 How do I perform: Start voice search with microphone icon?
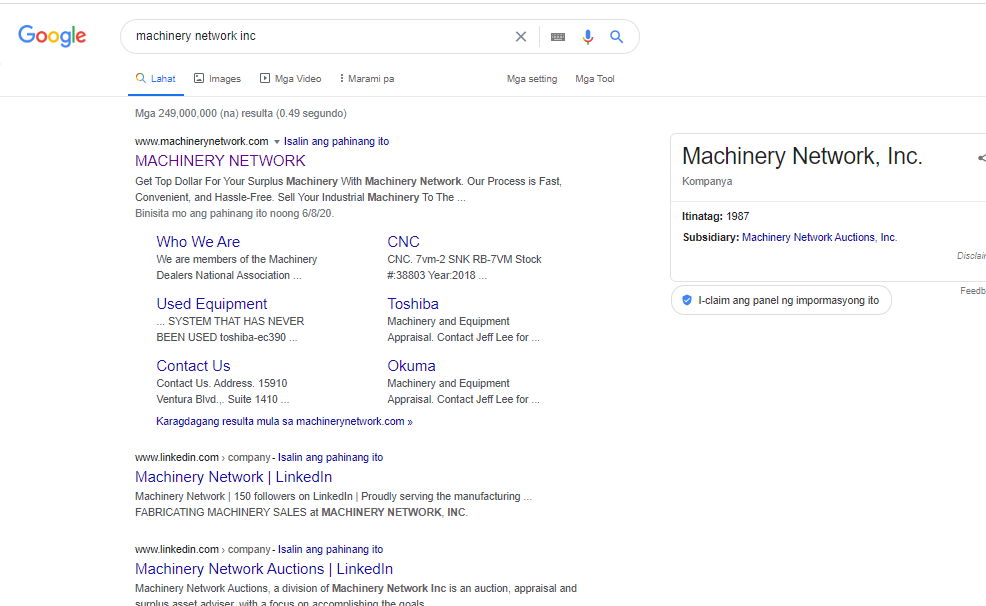(x=588, y=37)
